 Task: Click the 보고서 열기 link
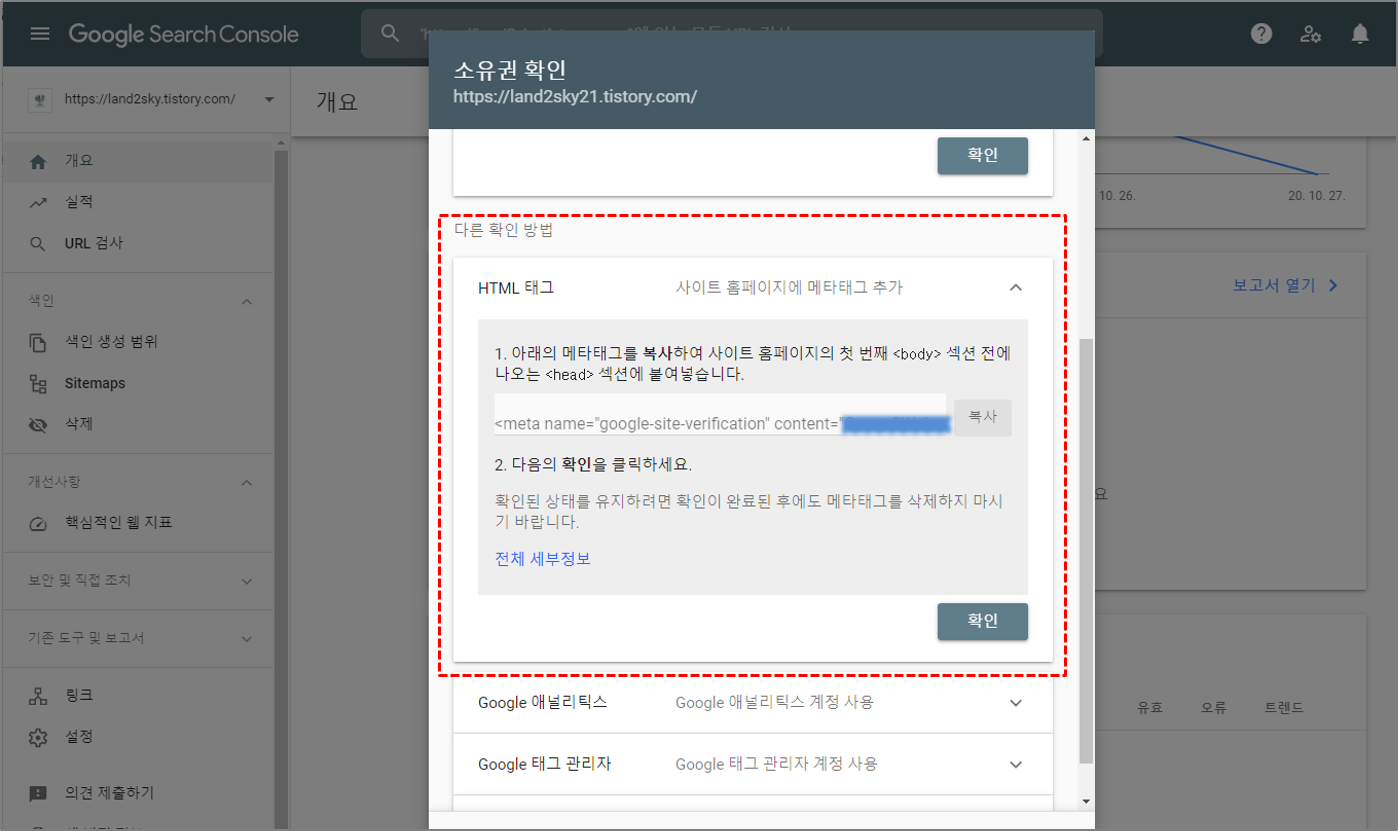(x=1286, y=286)
